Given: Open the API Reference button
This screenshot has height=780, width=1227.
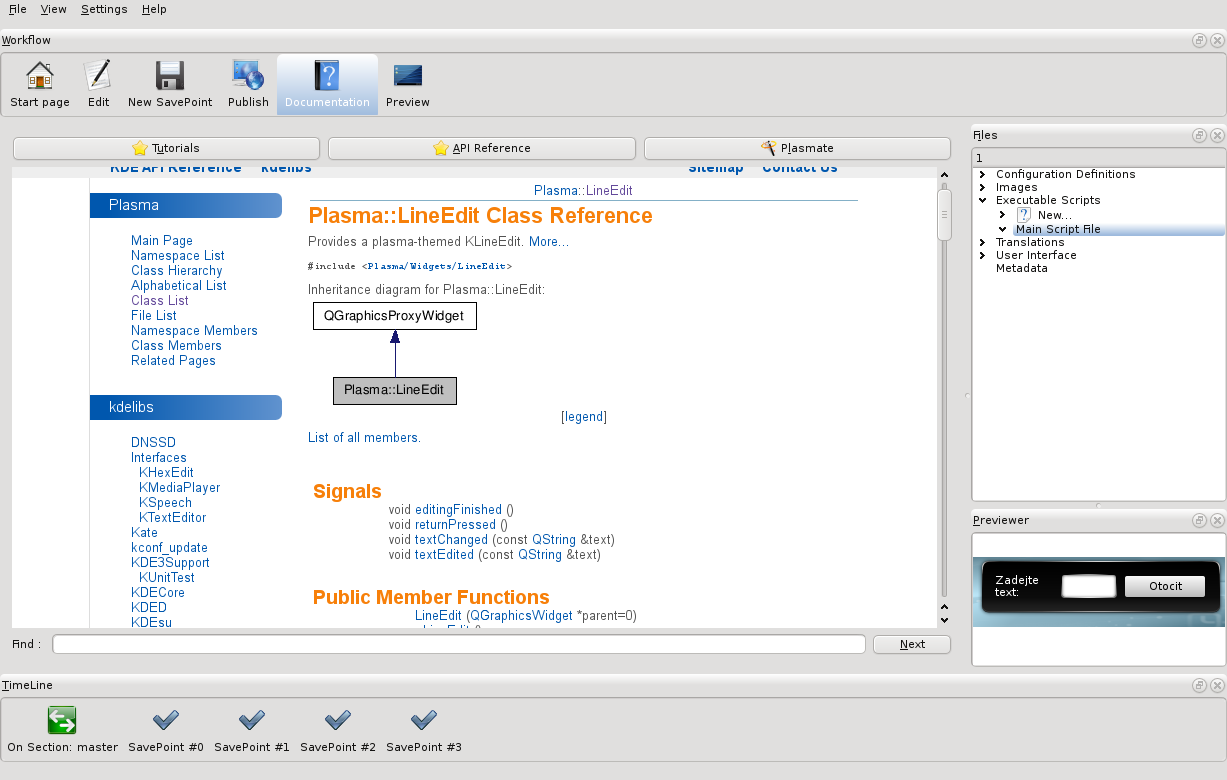Looking at the screenshot, I should coord(482,148).
